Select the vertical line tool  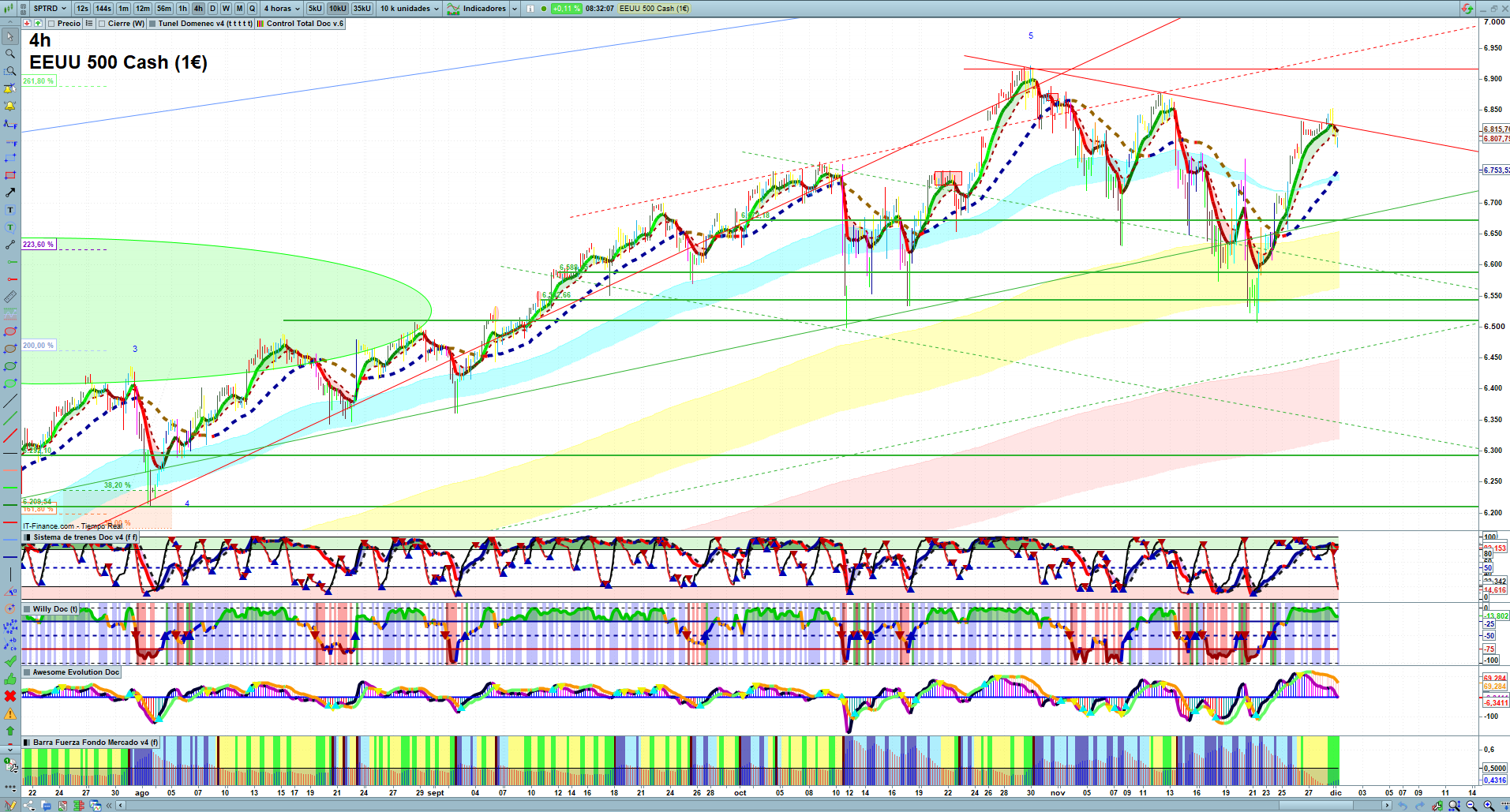pos(10,574)
